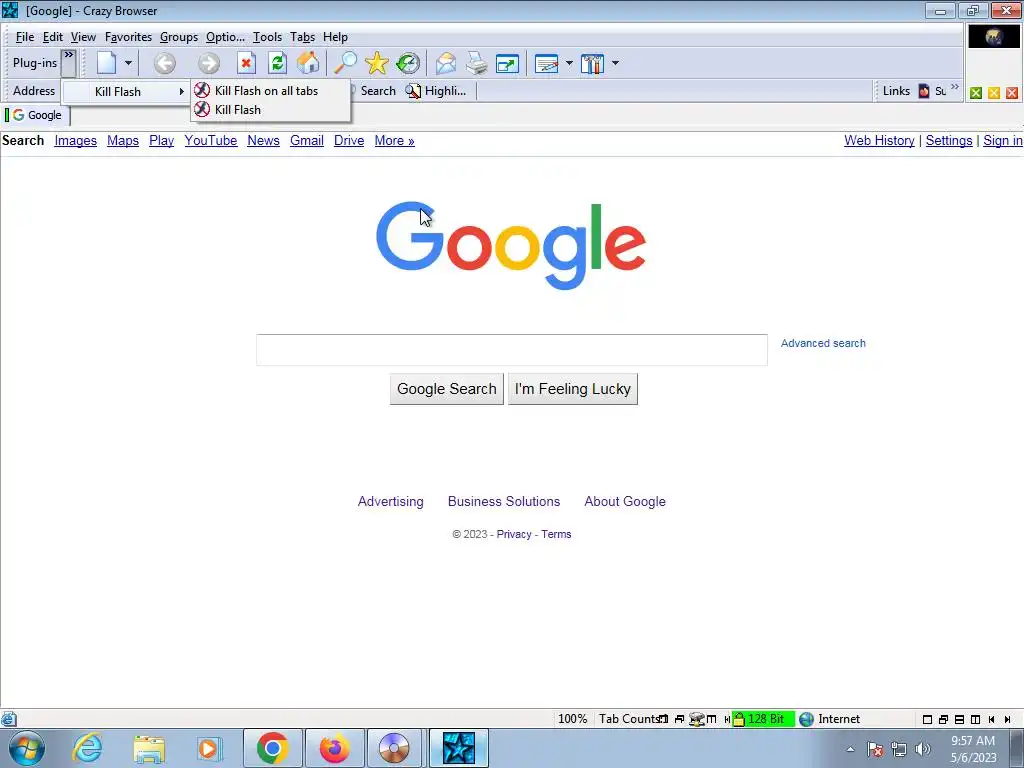This screenshot has height=768, width=1024.
Task: Click the yellow X tab-close icon
Action: (994, 93)
